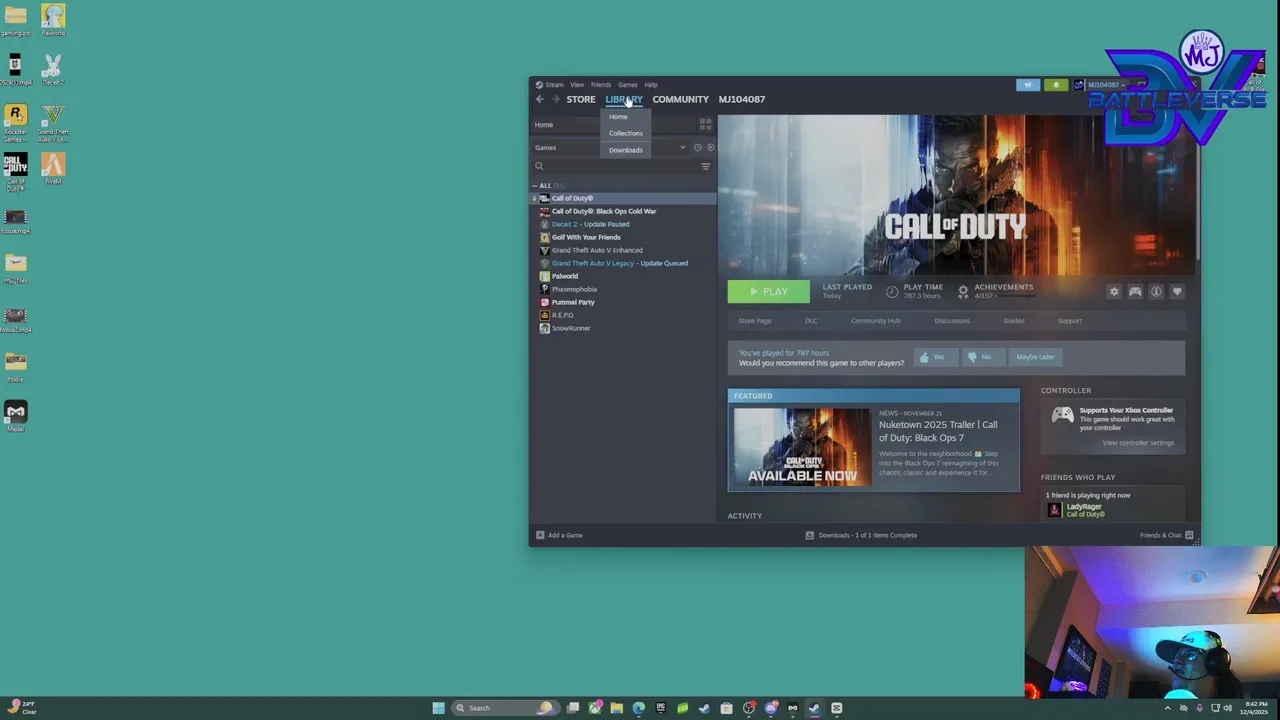Click the magnifier icon in library search
Screen dimensions: 1280x720
539,167
